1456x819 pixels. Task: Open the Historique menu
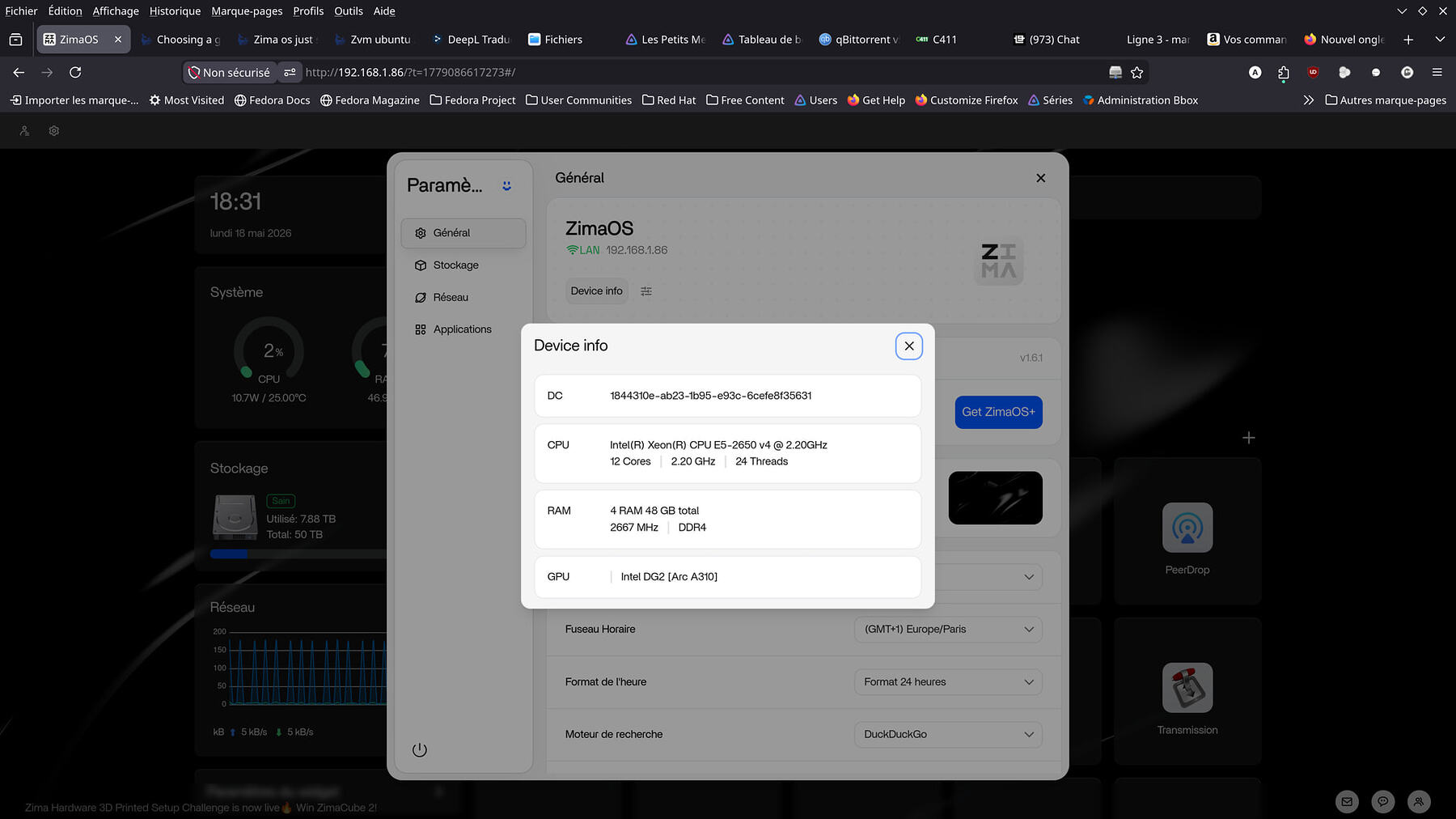click(x=175, y=11)
